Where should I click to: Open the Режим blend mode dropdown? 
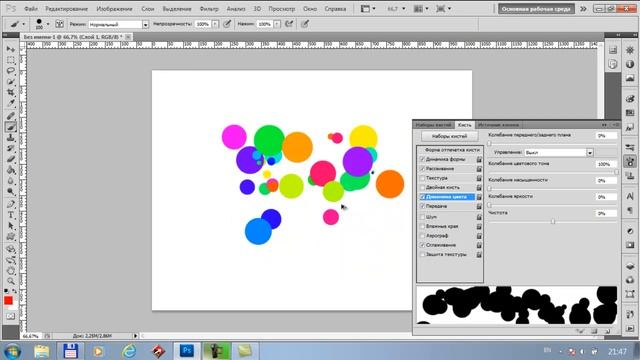point(145,24)
